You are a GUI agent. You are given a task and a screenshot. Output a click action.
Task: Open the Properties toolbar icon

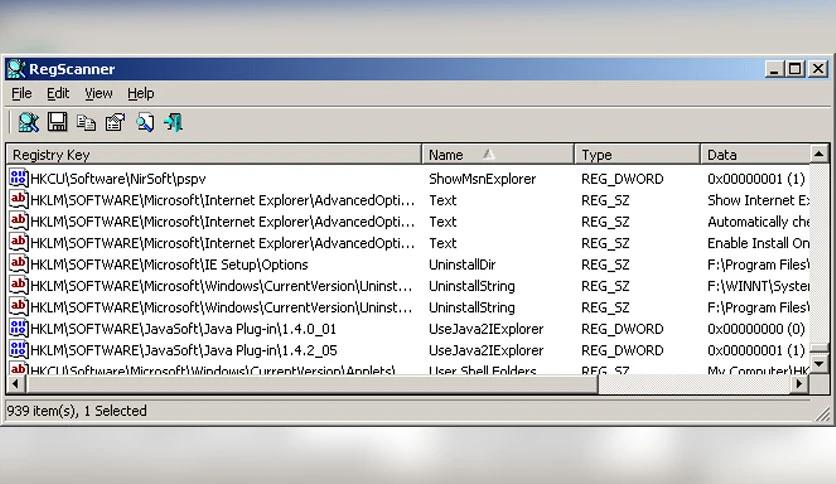pos(115,123)
